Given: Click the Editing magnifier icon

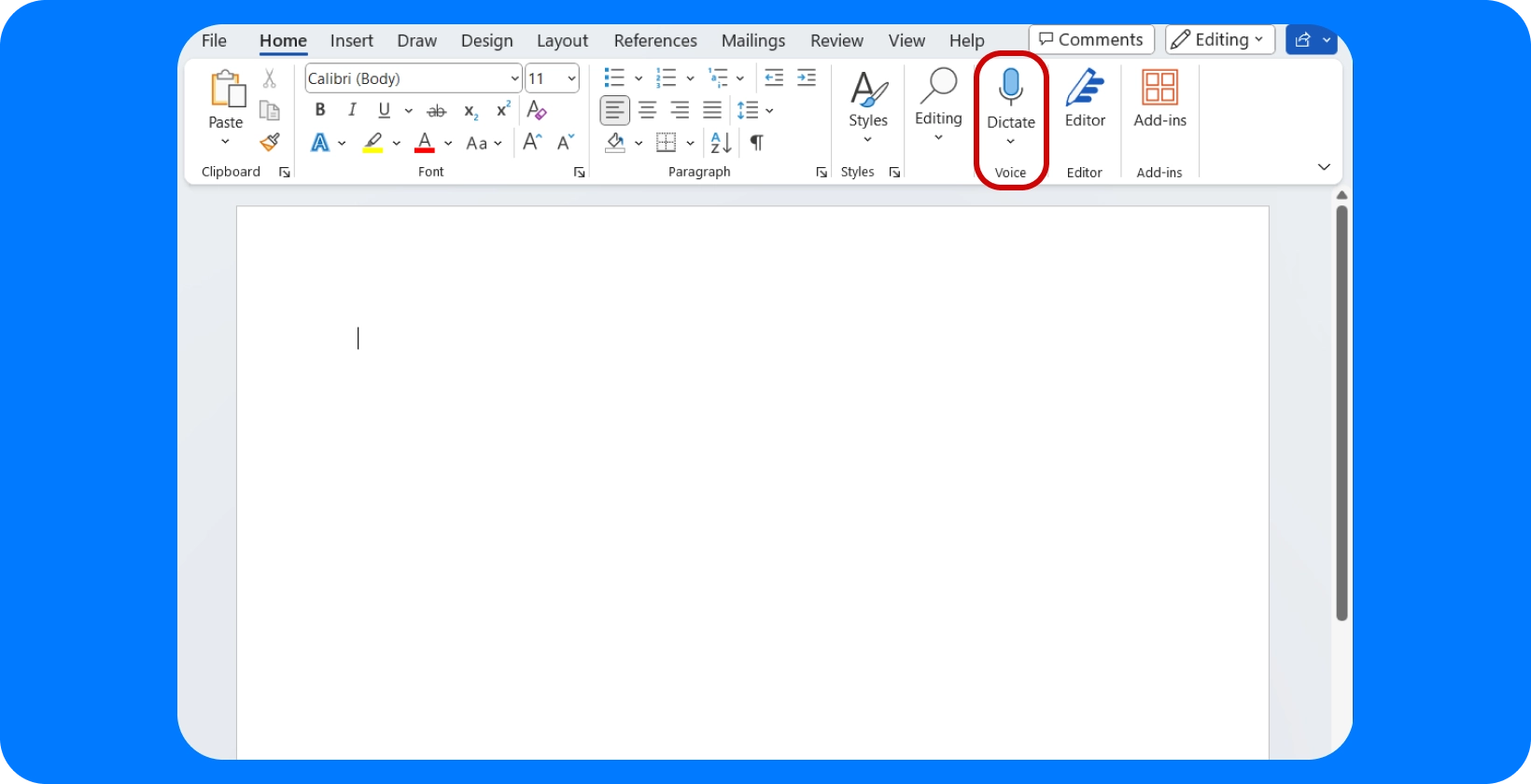Looking at the screenshot, I should pyautogui.click(x=938, y=86).
